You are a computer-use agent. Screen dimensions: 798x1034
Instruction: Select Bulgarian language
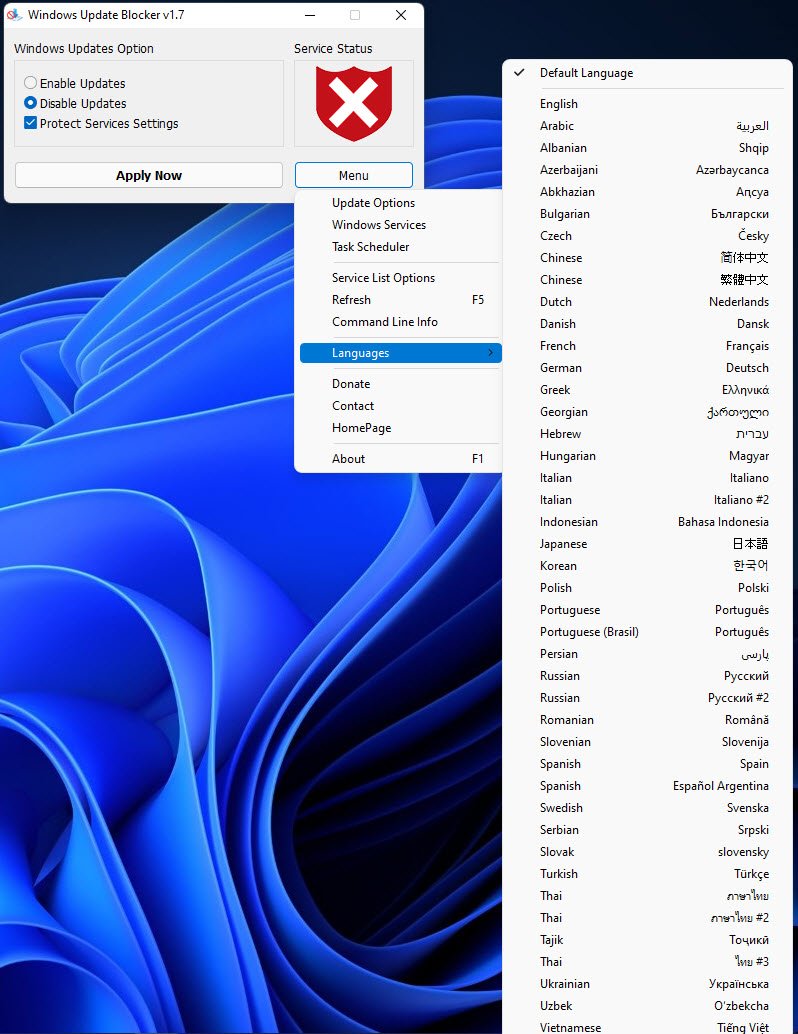(x=647, y=214)
